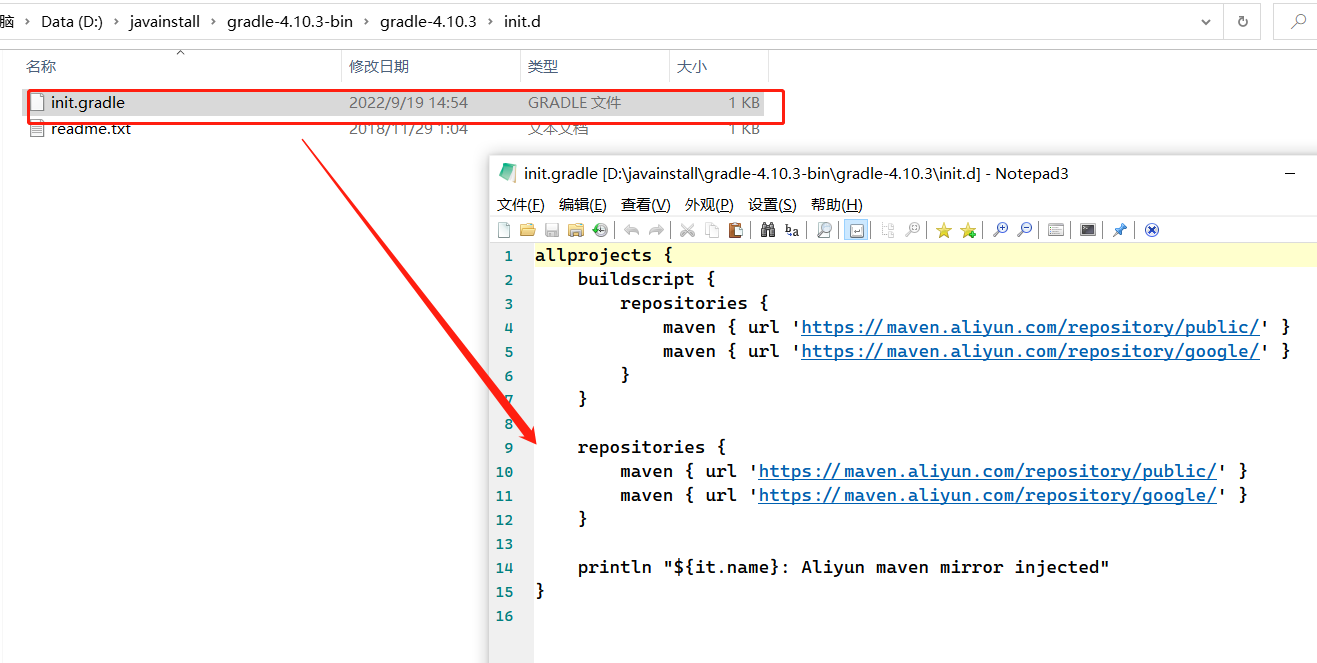1317x663 pixels.
Task: Click init.d breadcrumb in the address bar
Action: click(x=521, y=21)
